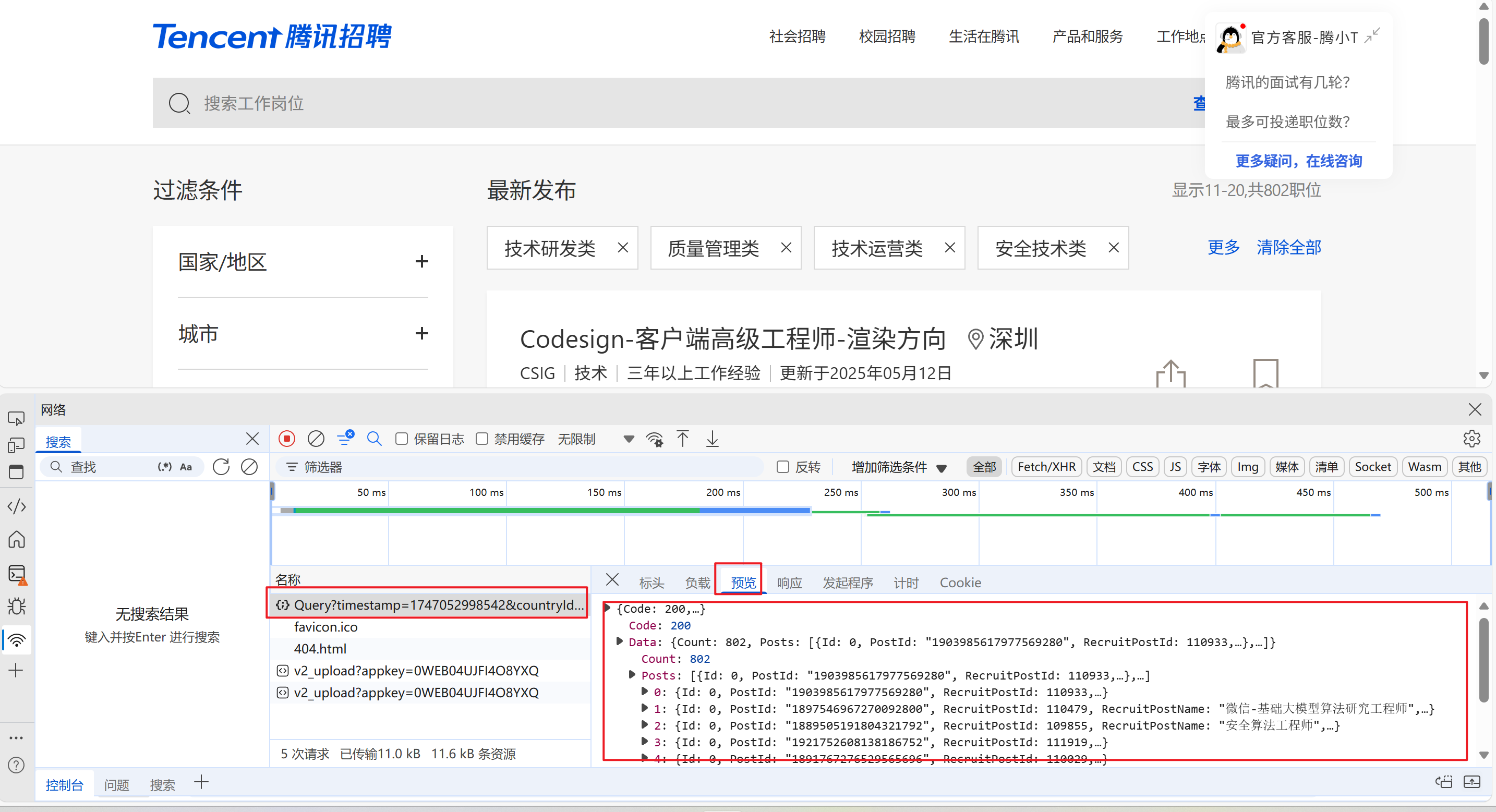Switch to 响应 tab

point(789,583)
